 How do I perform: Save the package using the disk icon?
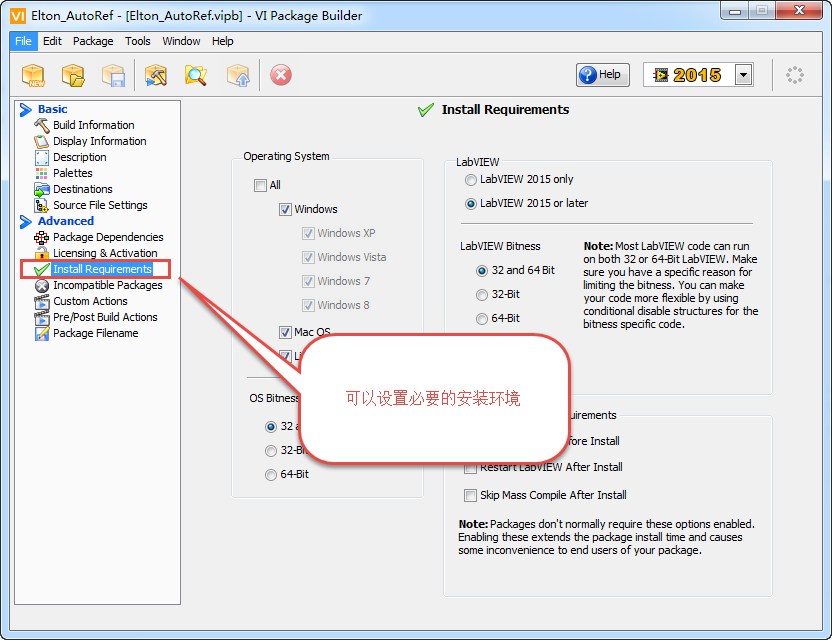click(x=114, y=75)
